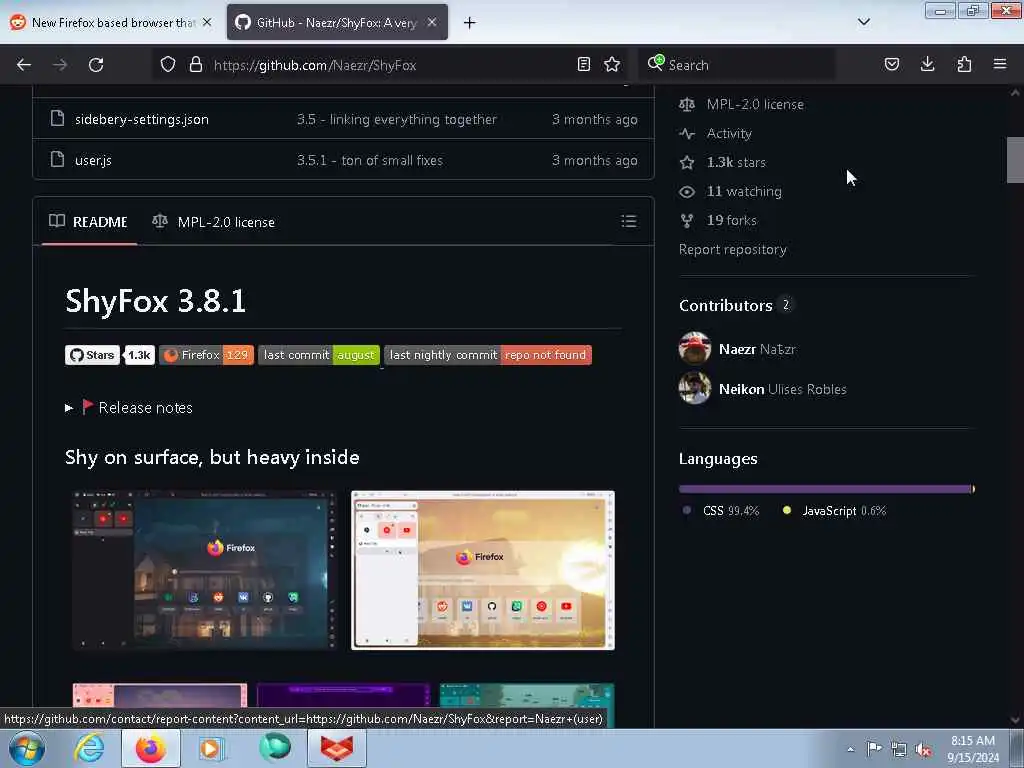Click the 'last commit august' badge

pos(319,355)
